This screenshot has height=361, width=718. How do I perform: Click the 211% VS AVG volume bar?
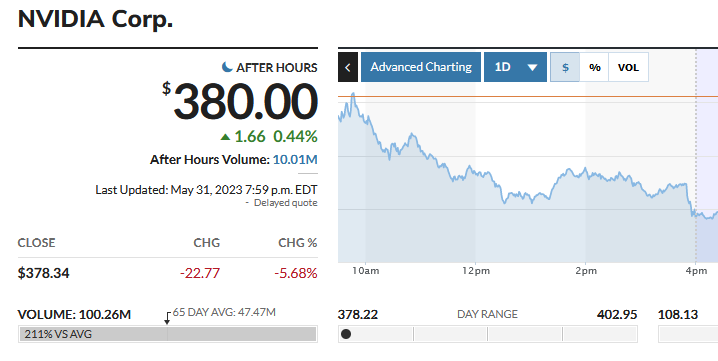click(x=168, y=334)
